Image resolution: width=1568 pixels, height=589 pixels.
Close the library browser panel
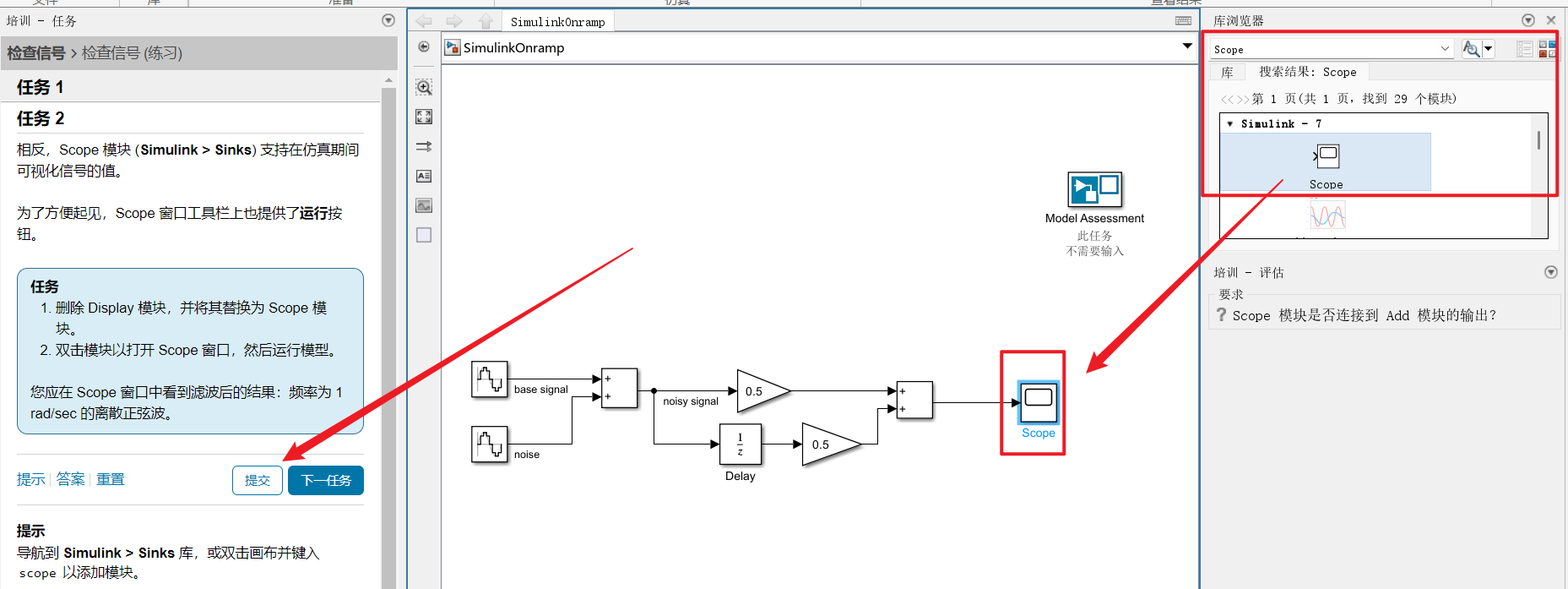(x=1551, y=20)
